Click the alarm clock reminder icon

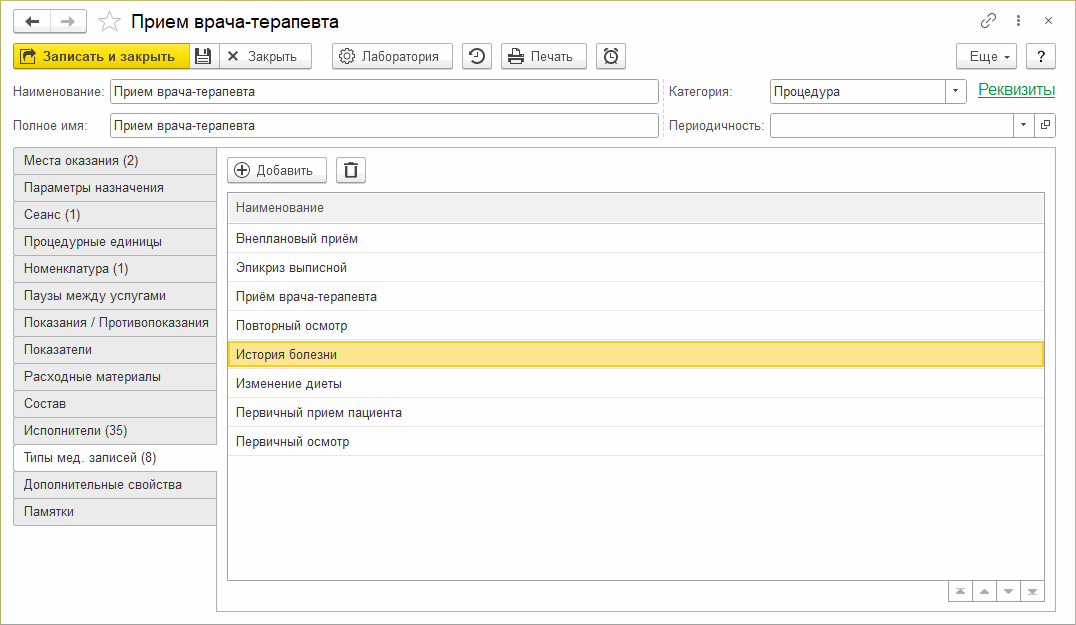coord(610,57)
